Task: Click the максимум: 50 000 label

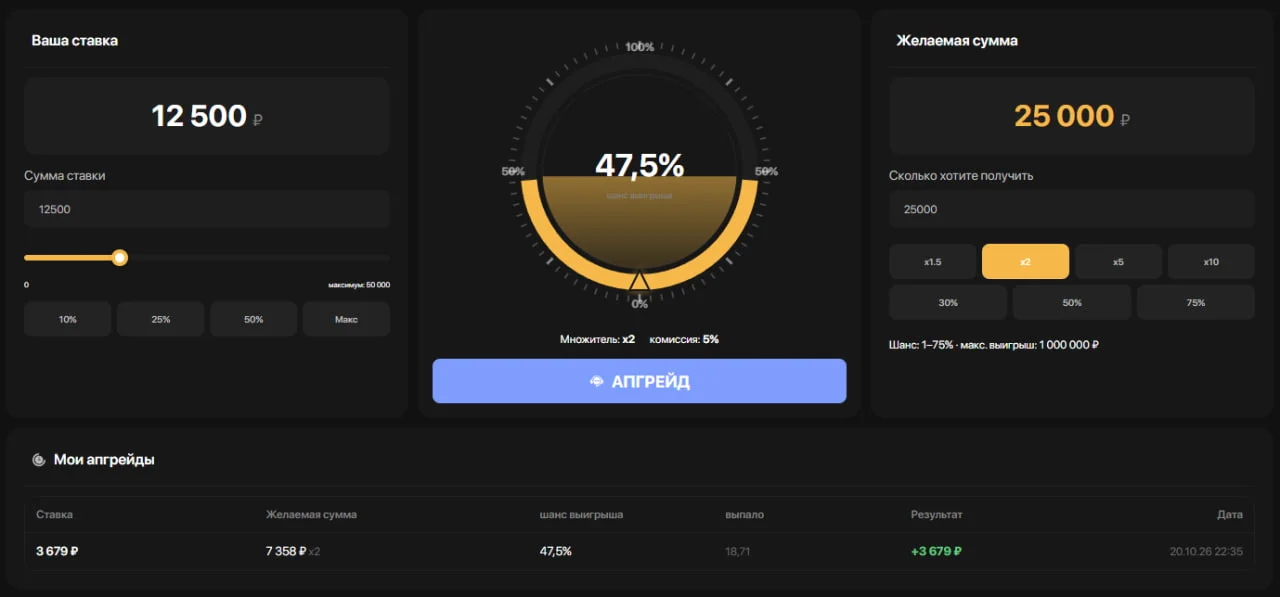Action: coord(359,285)
